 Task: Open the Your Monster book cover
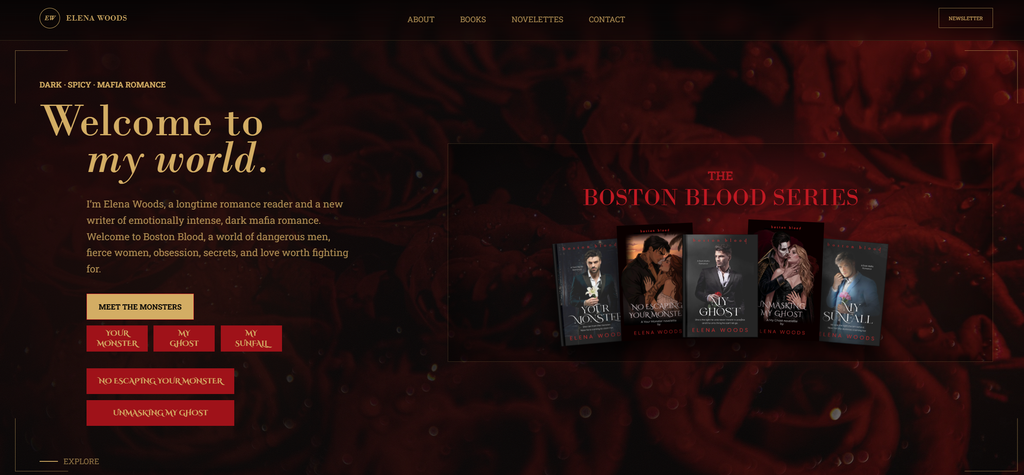pyautogui.click(x=586, y=293)
